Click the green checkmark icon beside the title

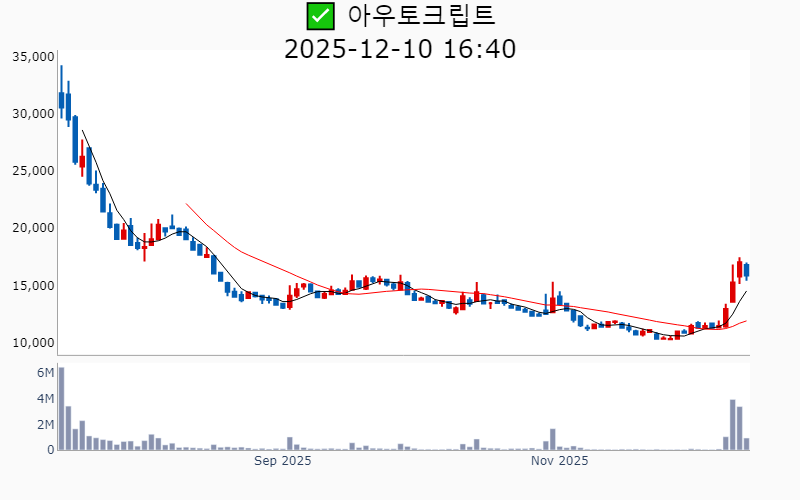[x=320, y=16]
